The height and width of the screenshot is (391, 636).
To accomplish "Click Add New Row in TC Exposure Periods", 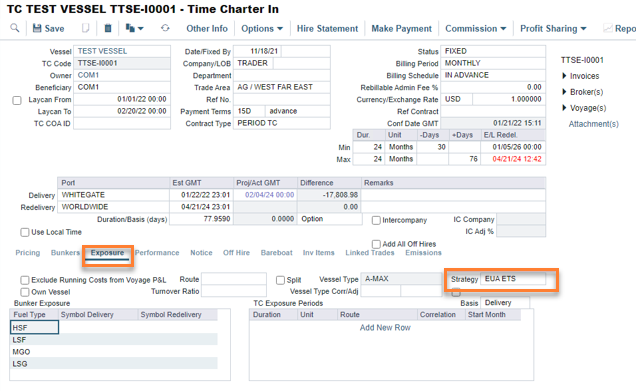I will (x=385, y=328).
